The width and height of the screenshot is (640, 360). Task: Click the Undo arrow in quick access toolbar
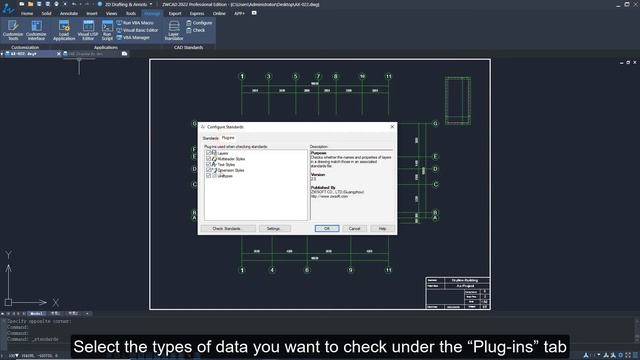pos(74,4)
